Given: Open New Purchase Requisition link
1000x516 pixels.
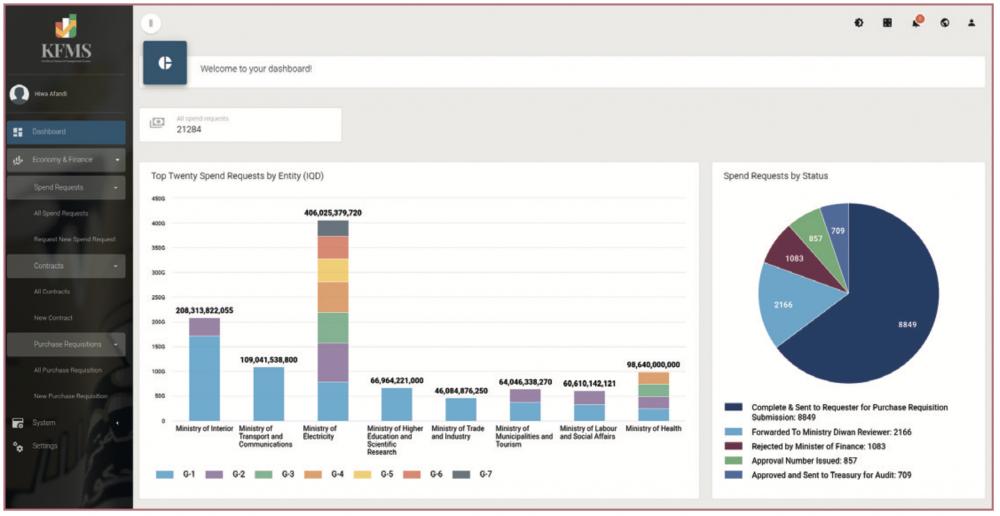Looking at the screenshot, I should 70,396.
